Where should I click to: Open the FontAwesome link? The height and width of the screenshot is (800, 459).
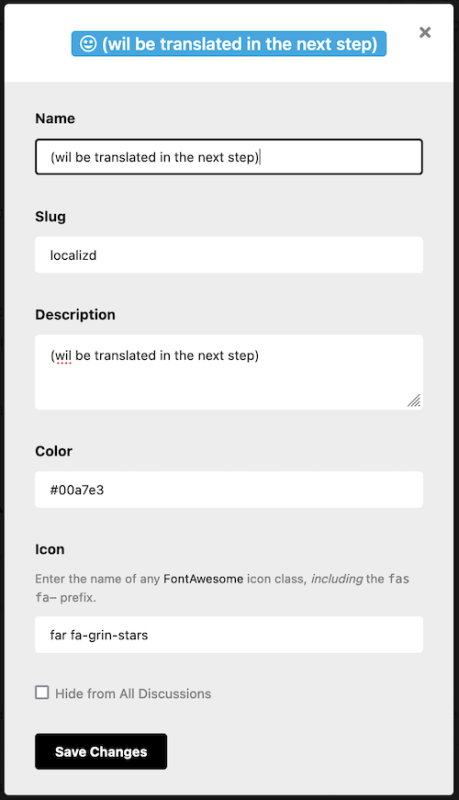coord(203,579)
